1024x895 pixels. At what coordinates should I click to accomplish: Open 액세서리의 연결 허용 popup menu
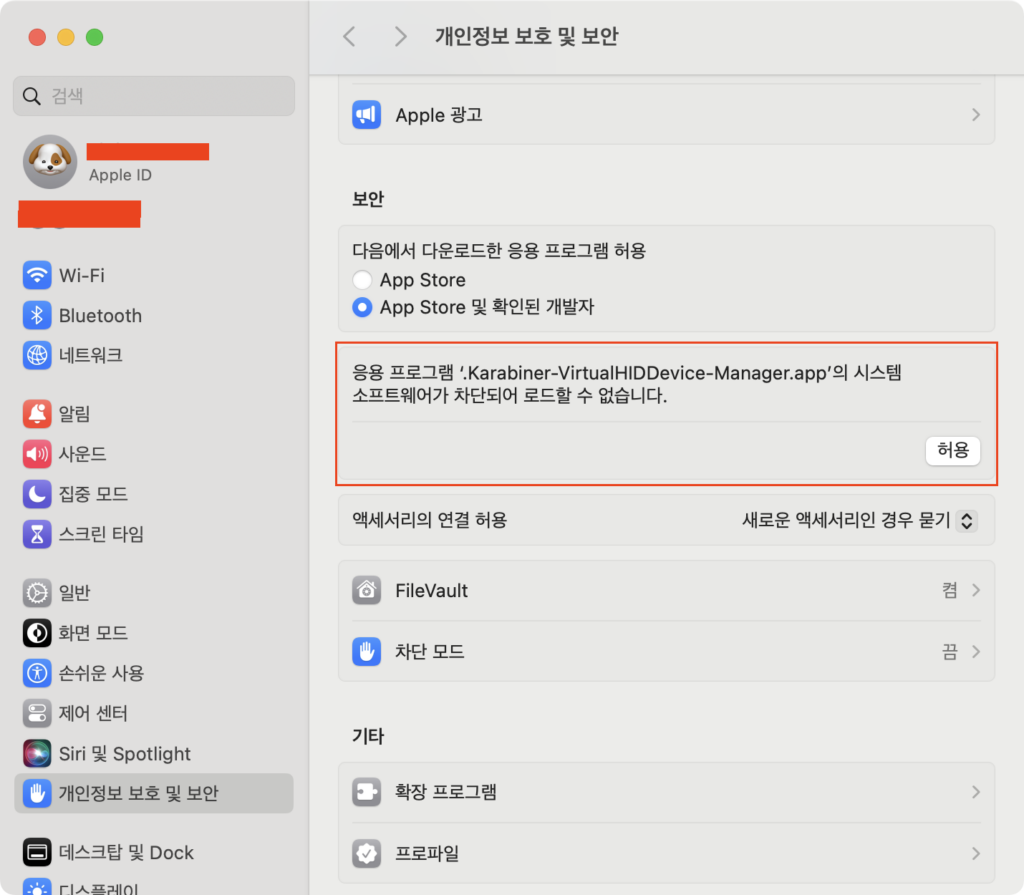(967, 521)
